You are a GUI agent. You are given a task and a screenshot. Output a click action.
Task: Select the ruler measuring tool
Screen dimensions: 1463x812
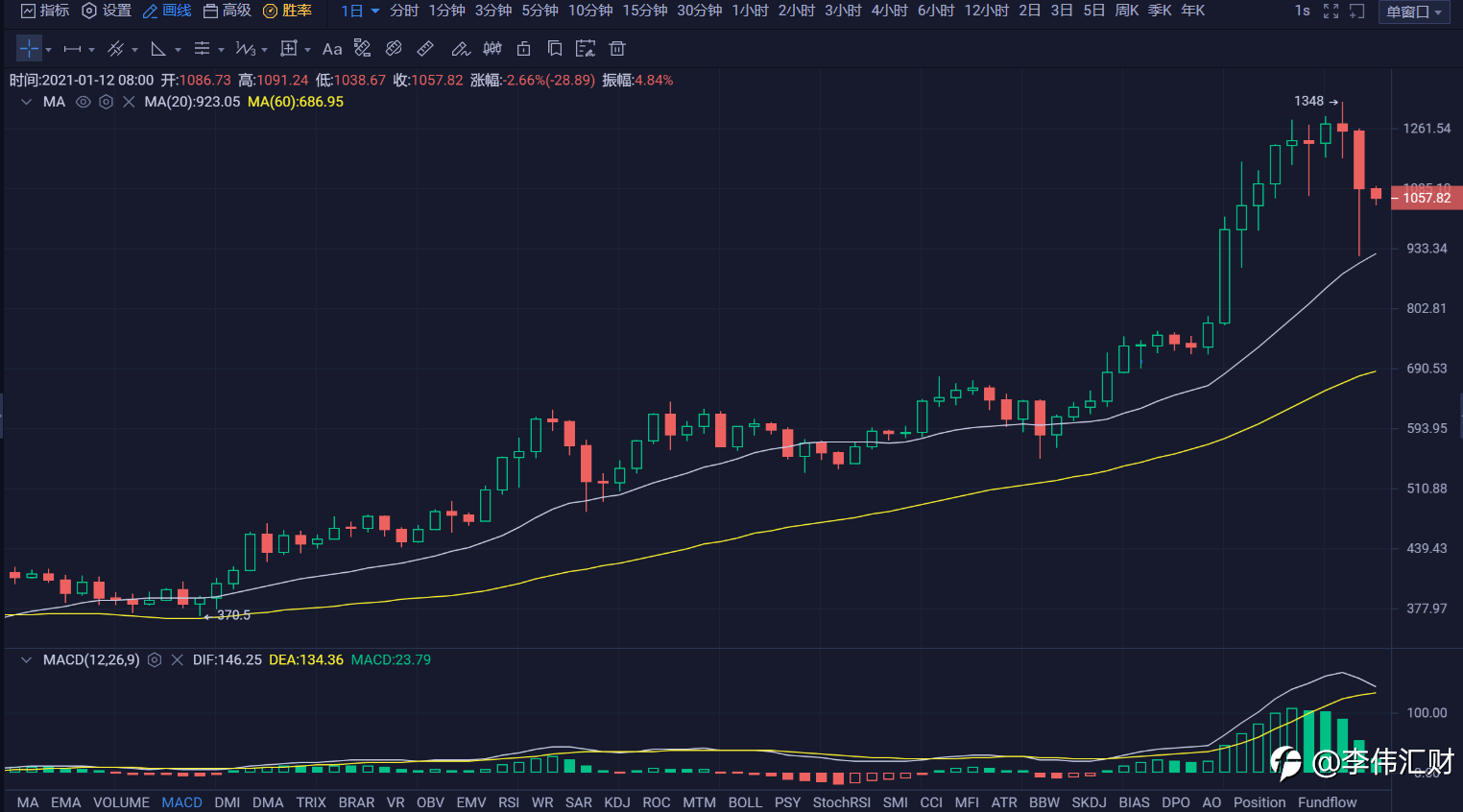425,48
